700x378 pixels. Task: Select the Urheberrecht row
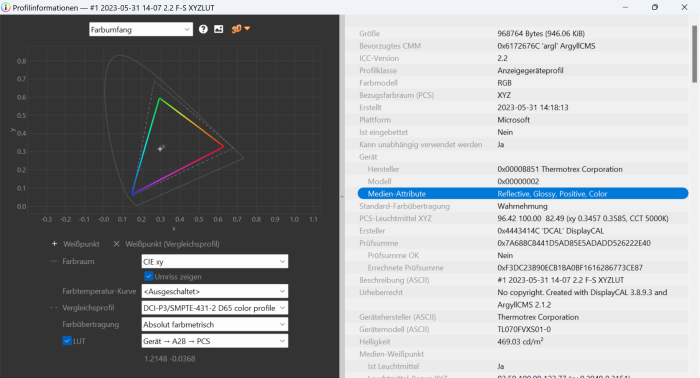(523, 292)
